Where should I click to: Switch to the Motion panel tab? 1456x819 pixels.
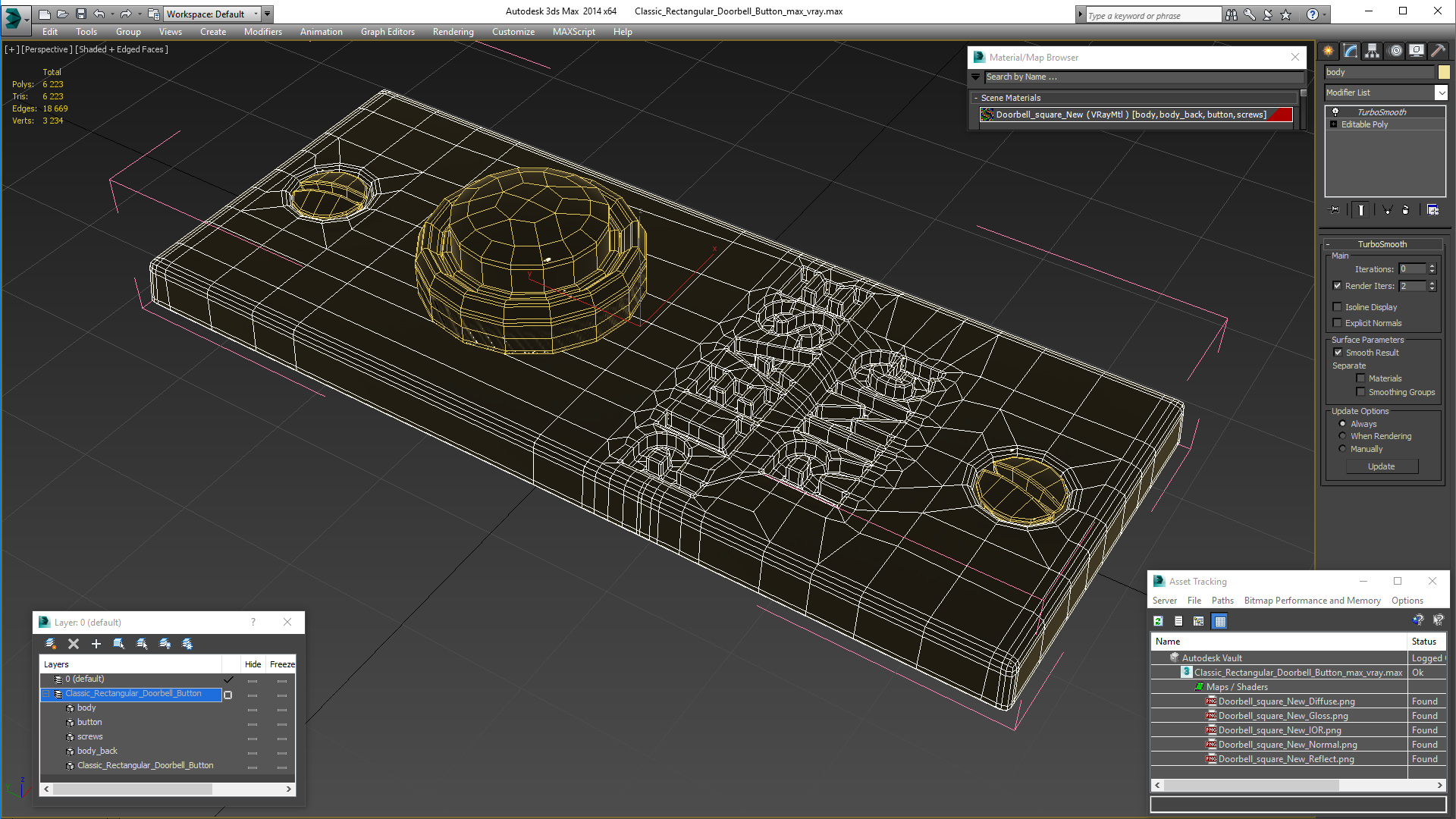point(1395,51)
